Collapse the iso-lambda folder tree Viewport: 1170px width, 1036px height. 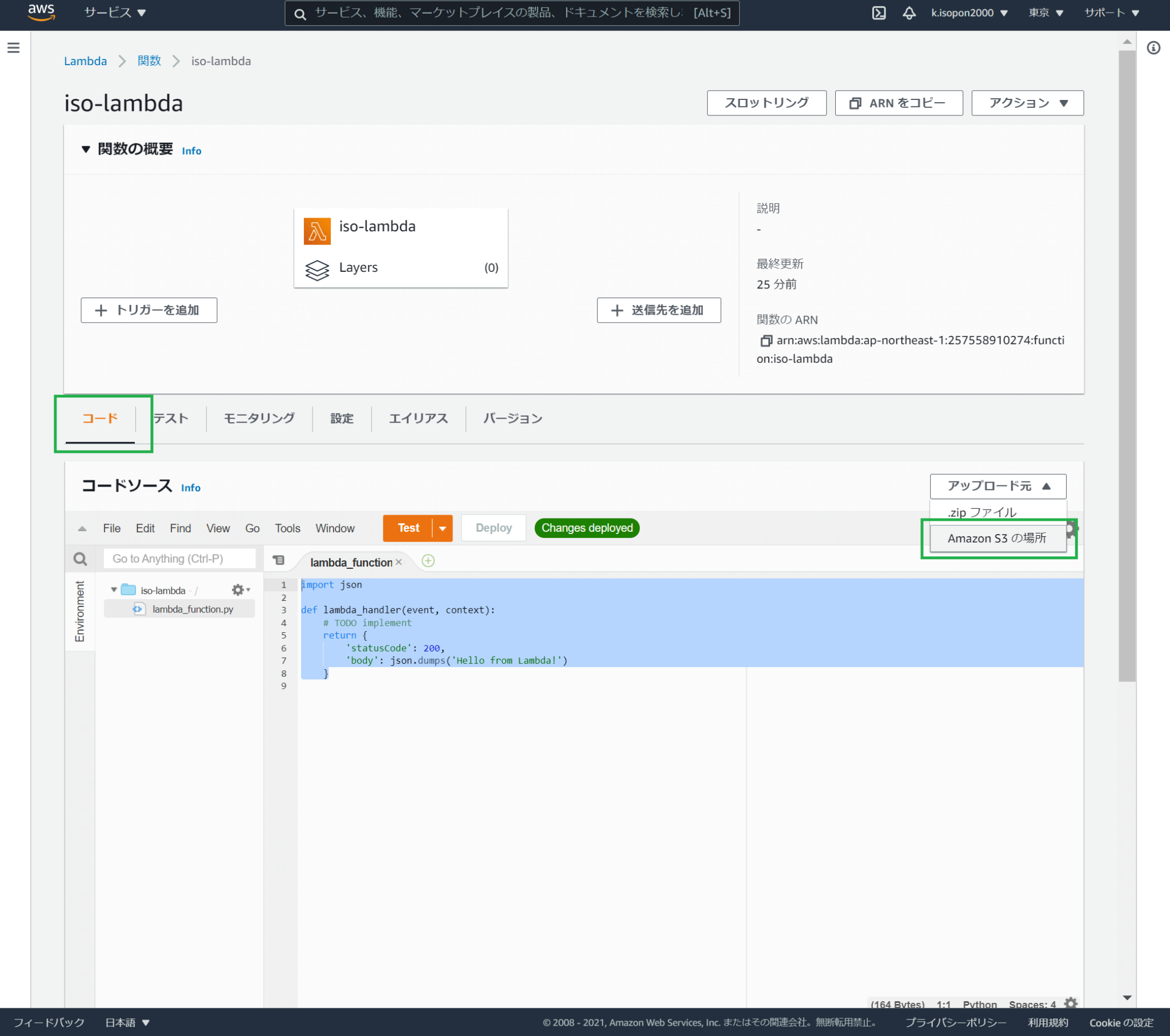pos(114,590)
